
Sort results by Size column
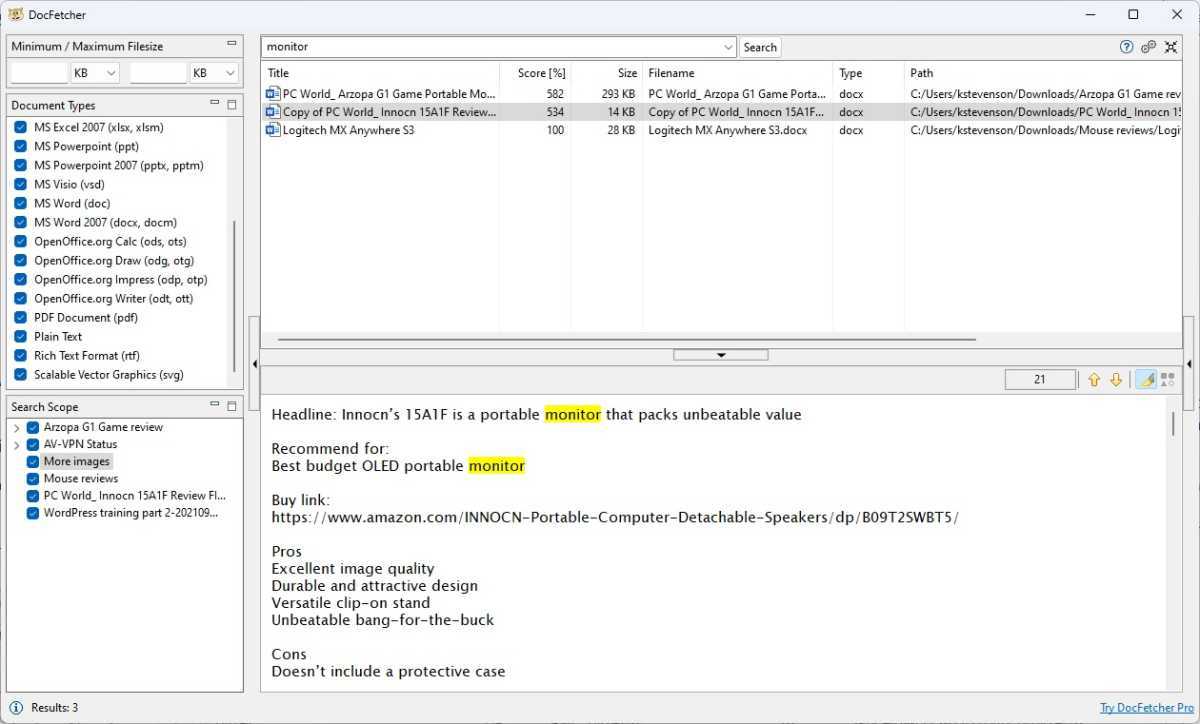point(606,73)
